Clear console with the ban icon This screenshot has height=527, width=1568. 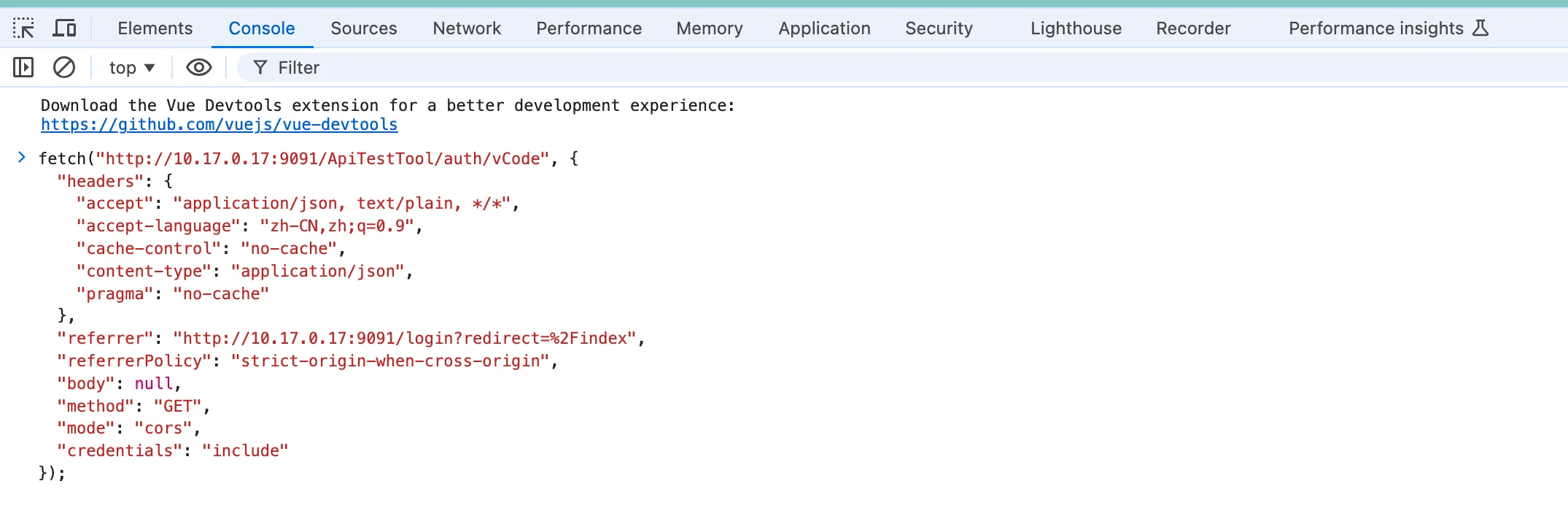[64, 68]
